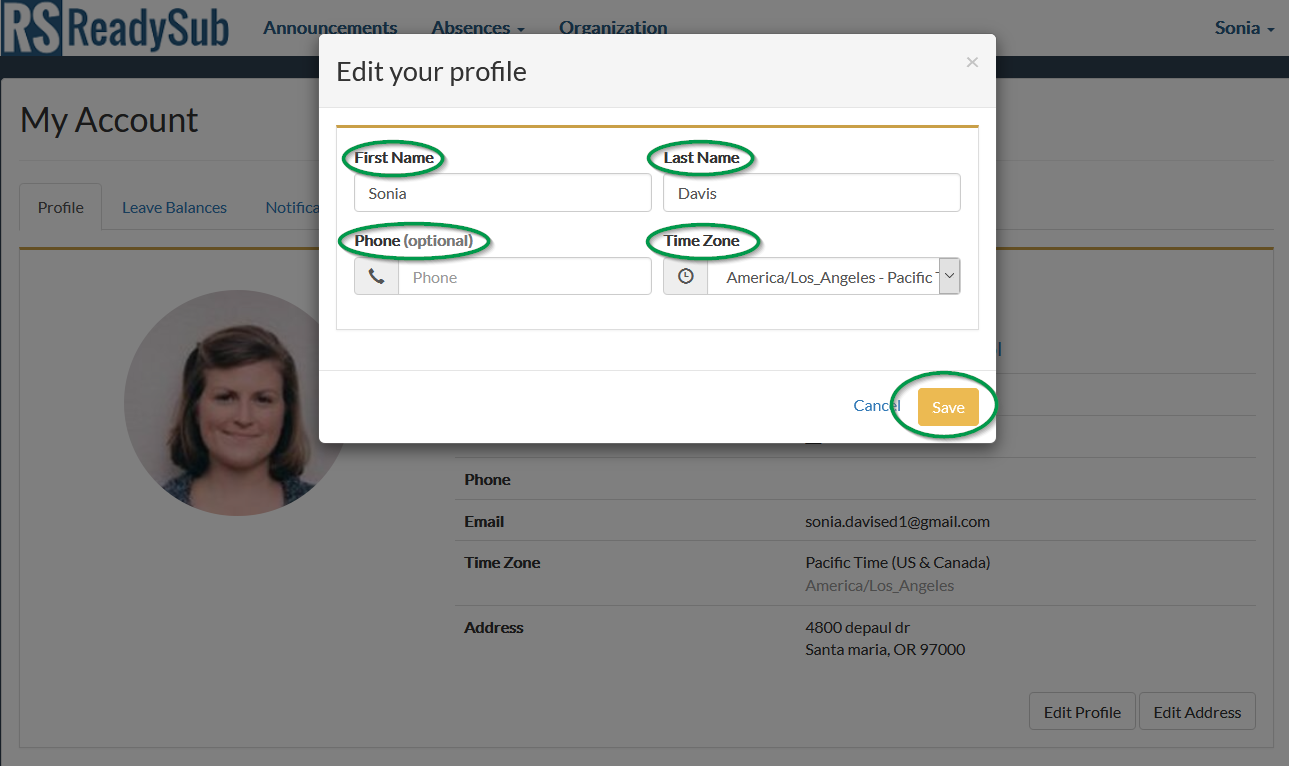Click the empty Phone input field
The width and height of the screenshot is (1289, 766).
pyautogui.click(x=524, y=276)
